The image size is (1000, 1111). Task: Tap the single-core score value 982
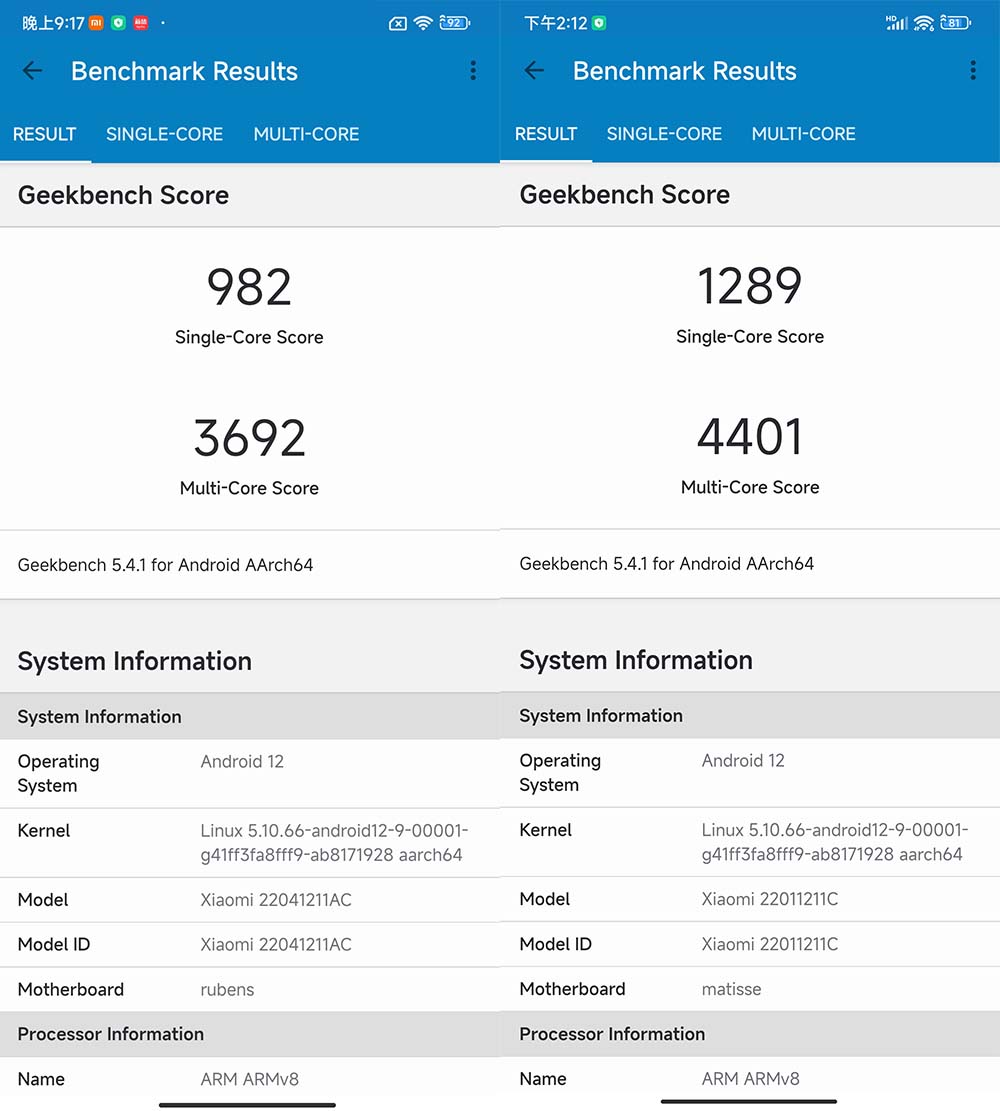coord(249,287)
